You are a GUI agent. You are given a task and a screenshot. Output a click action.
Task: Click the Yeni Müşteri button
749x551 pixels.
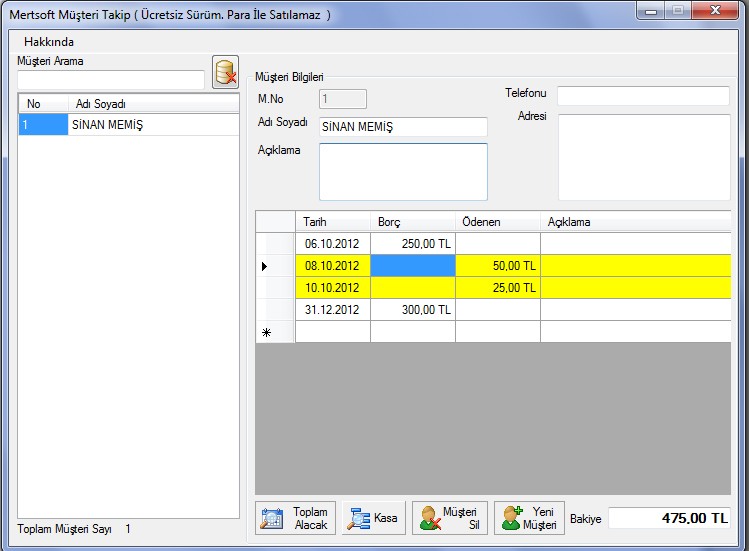tap(529, 518)
